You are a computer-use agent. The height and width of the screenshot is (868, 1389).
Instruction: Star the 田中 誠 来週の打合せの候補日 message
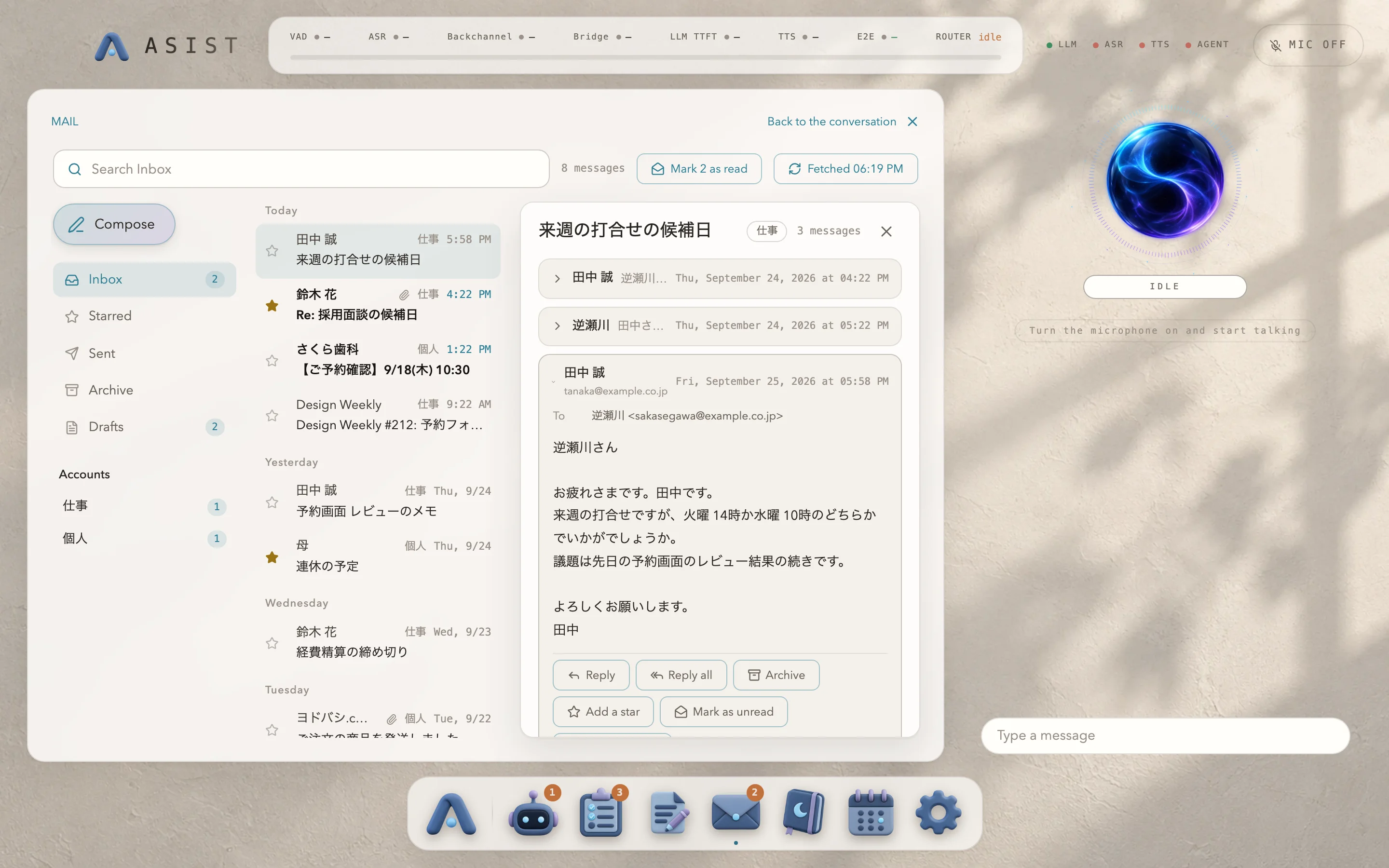pyautogui.click(x=272, y=251)
